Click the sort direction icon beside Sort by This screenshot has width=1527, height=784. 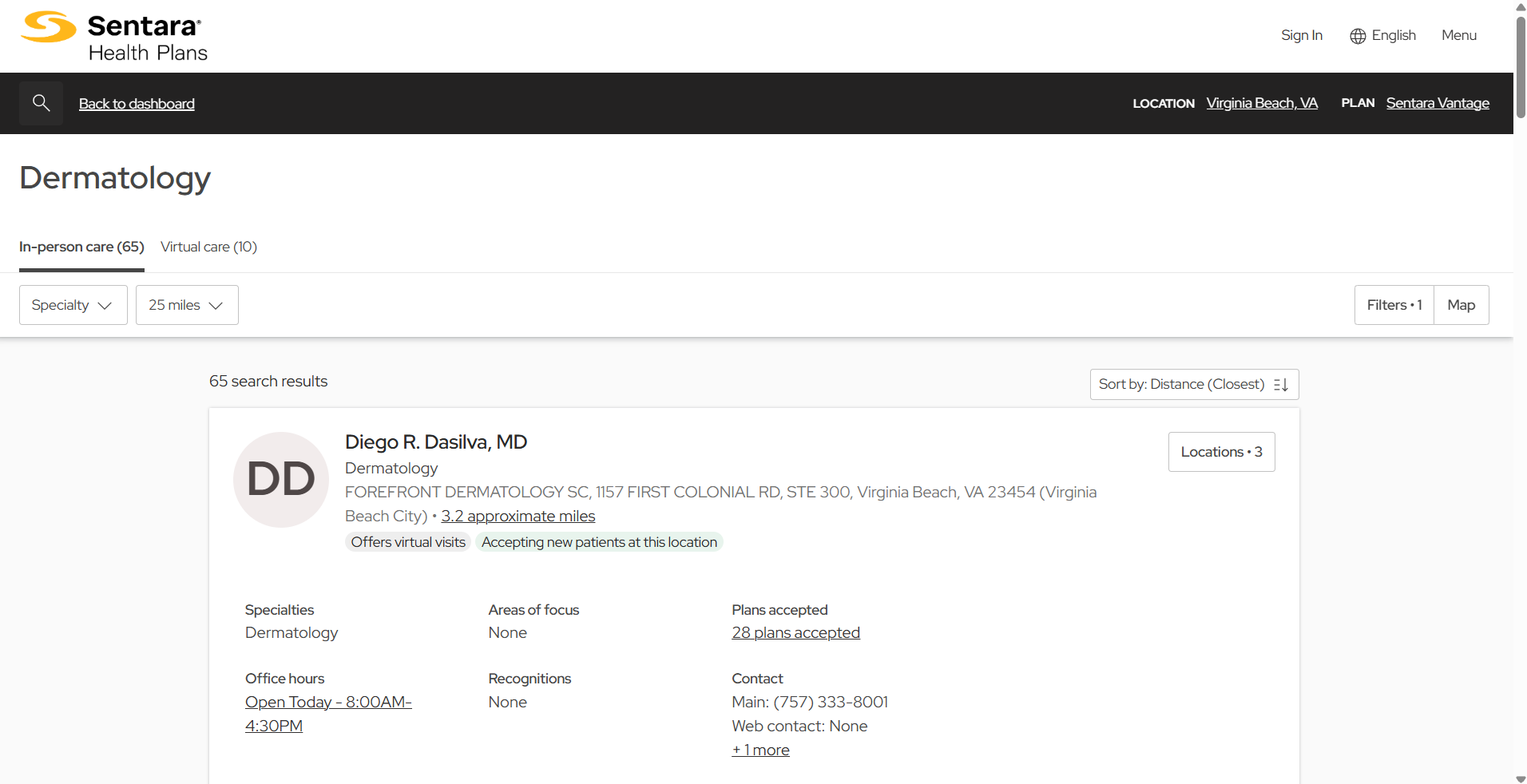point(1280,384)
